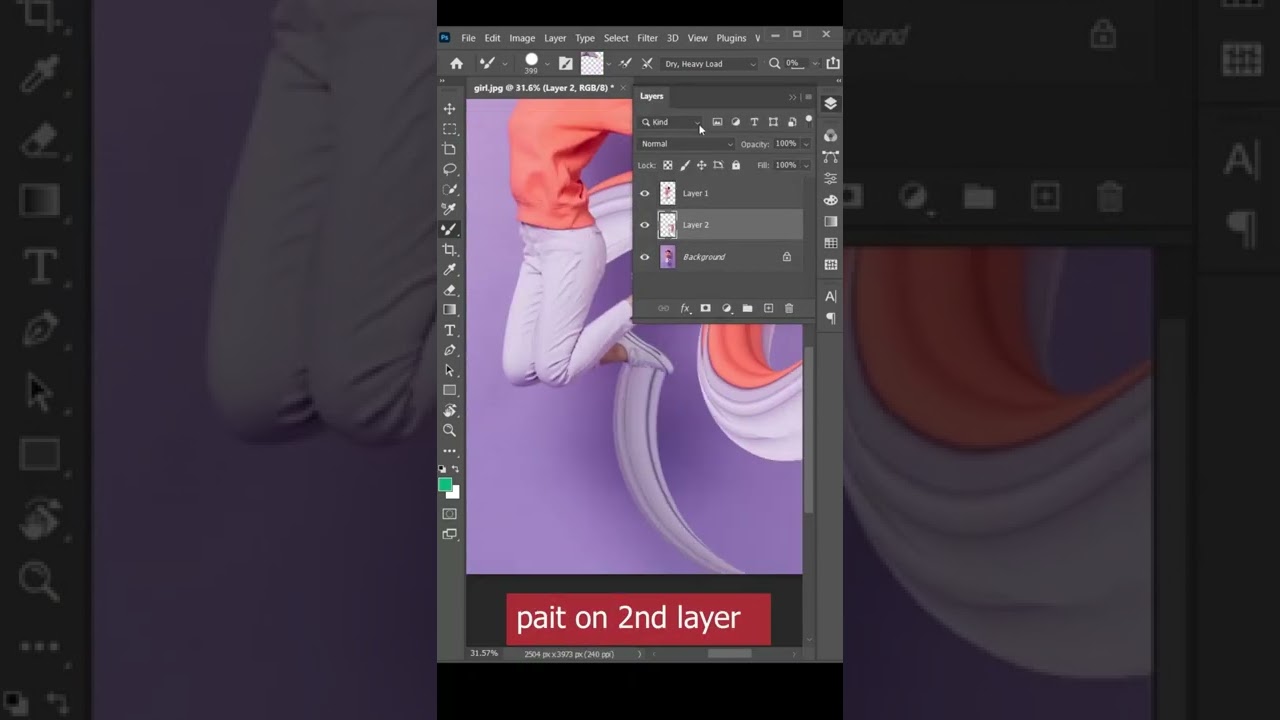Open the Dry, Heavy Load preset dropdown
Viewport: 1280px width, 720px height.
pyautogui.click(x=710, y=63)
